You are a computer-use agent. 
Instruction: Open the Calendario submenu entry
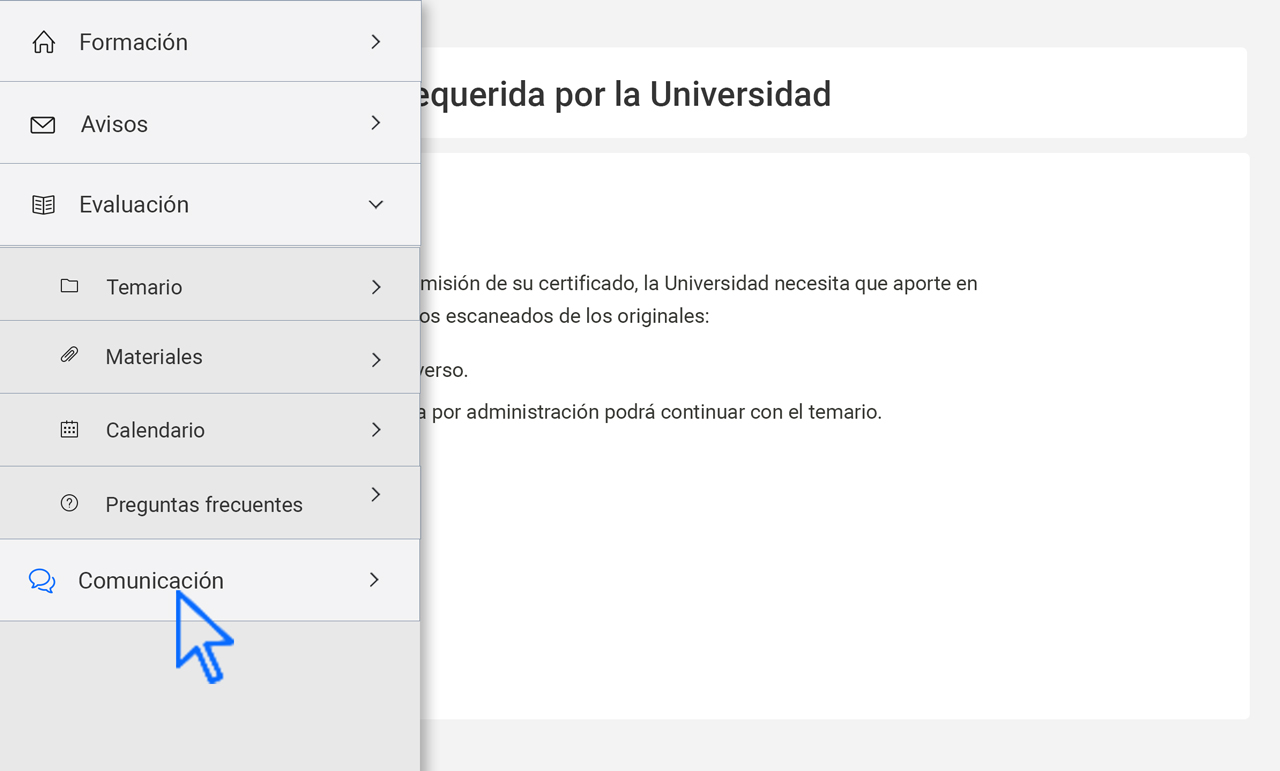[x=210, y=430]
